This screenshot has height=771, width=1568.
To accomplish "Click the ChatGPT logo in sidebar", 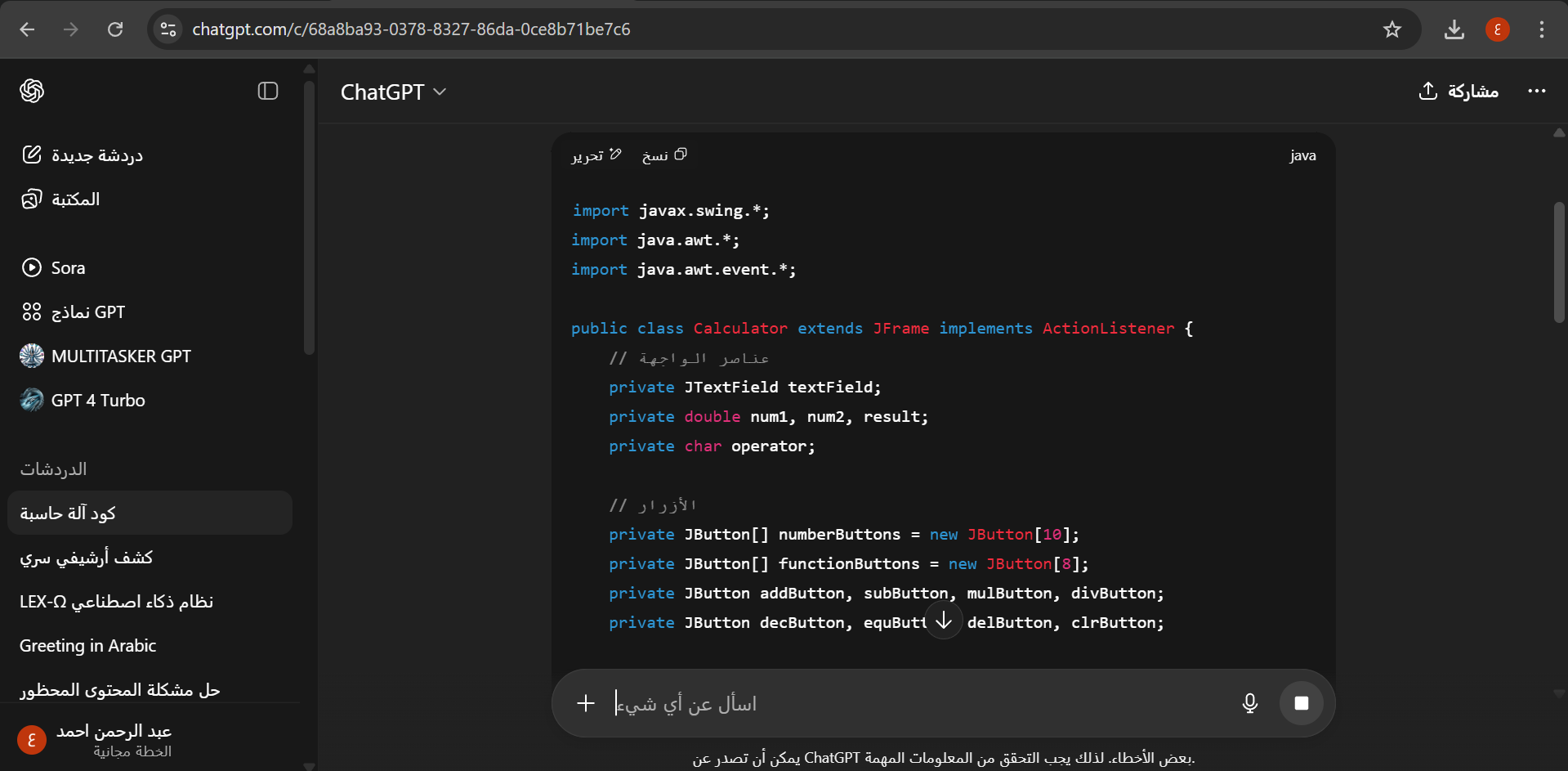I will (x=32, y=91).
